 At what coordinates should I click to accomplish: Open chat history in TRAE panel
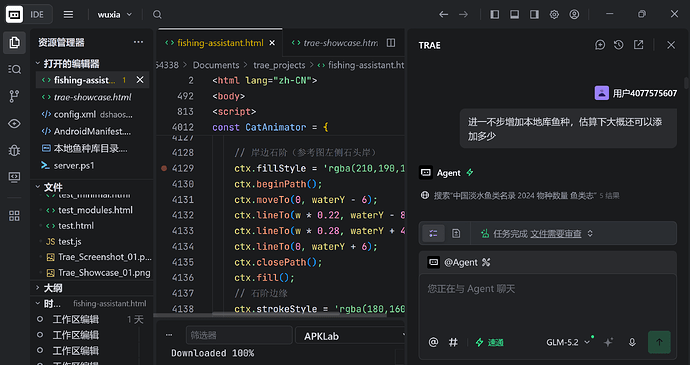[x=619, y=45]
